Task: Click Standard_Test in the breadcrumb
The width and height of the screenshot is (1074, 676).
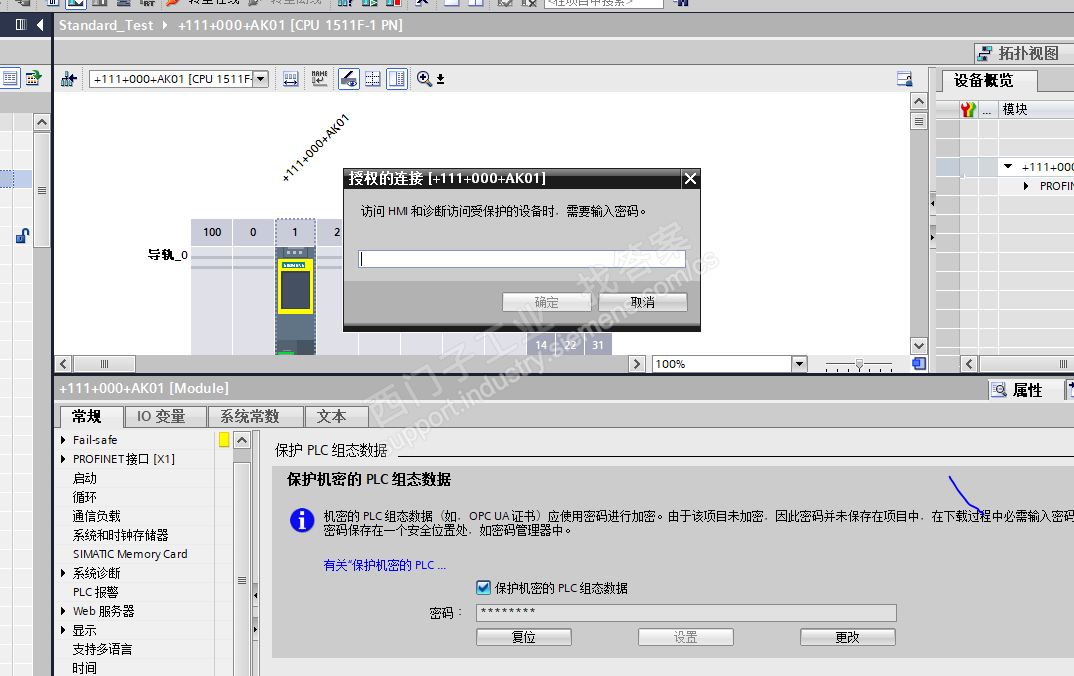Action: click(x=106, y=25)
